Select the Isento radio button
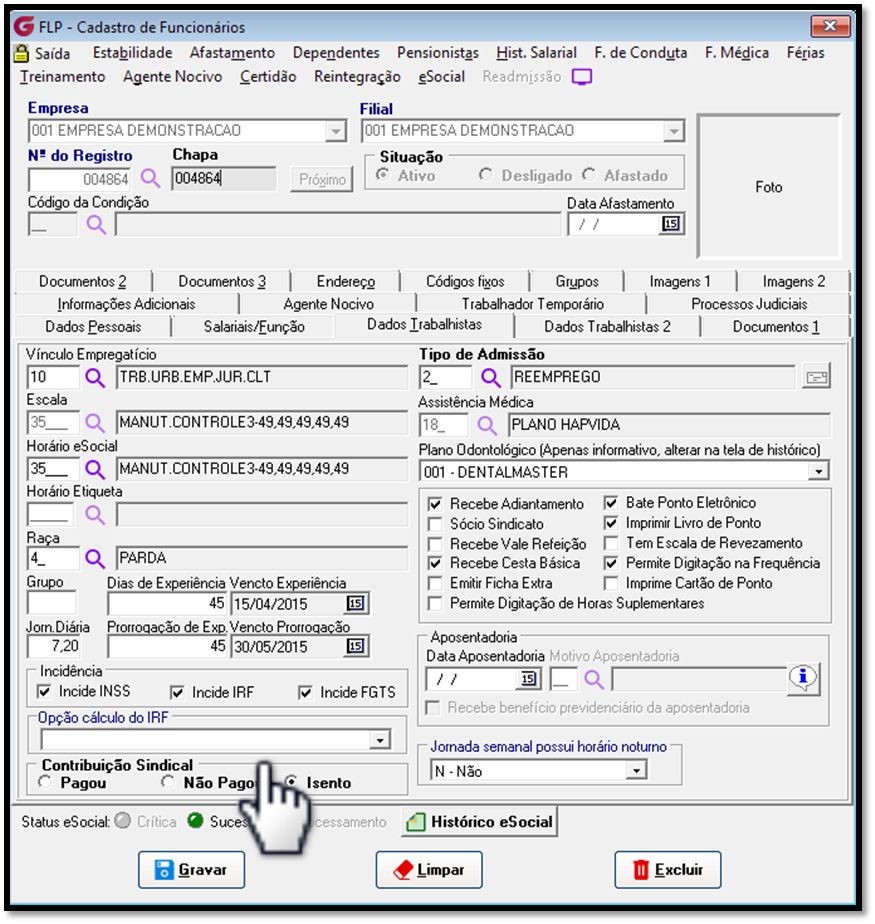 click(290, 782)
